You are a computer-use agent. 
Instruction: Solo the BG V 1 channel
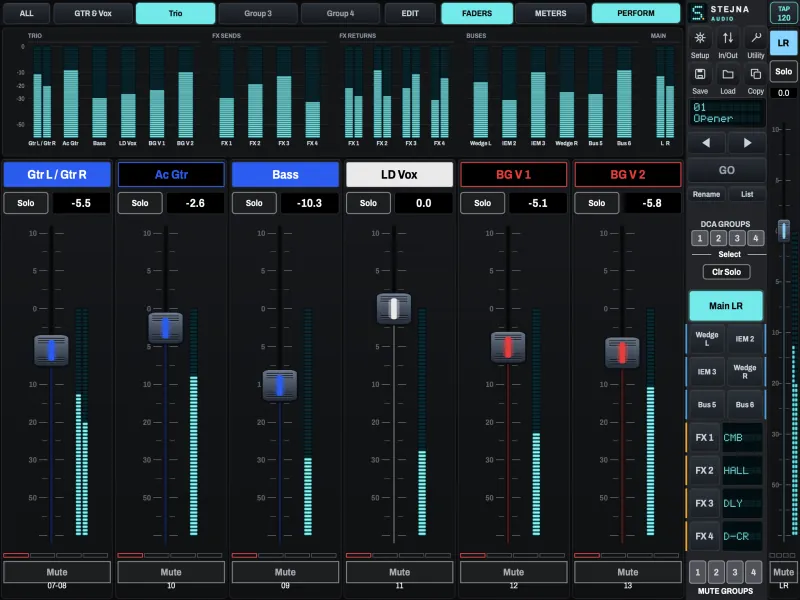[483, 203]
